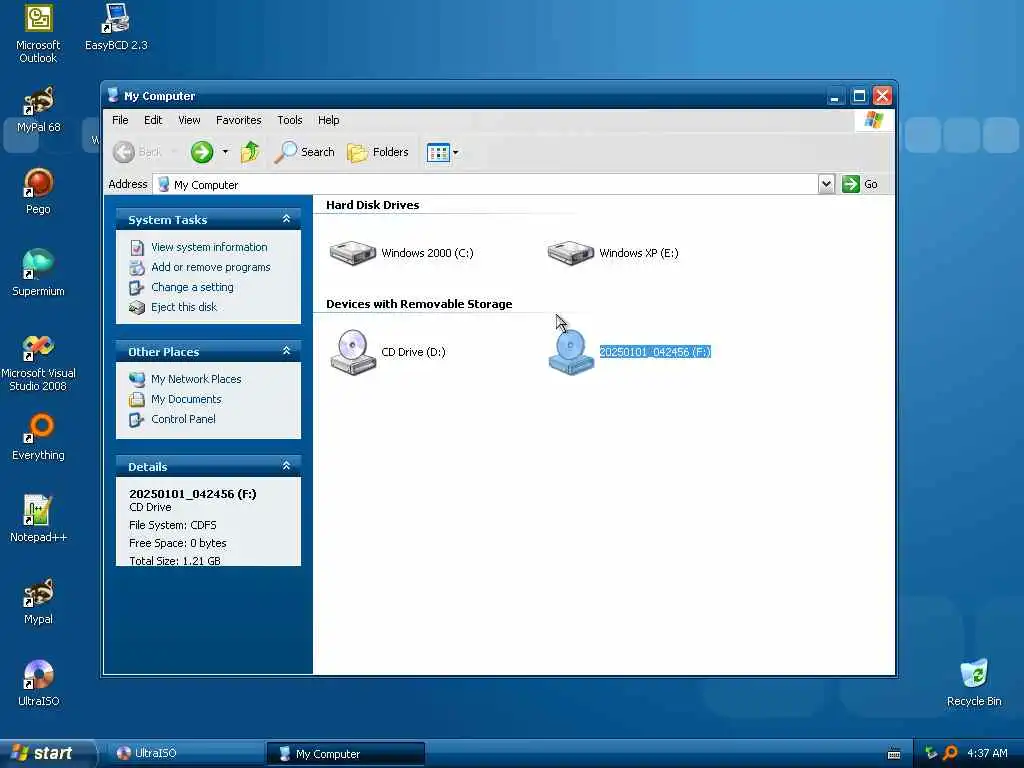The height and width of the screenshot is (768, 1024).
Task: Click Add or remove programs link
Action: 210,267
